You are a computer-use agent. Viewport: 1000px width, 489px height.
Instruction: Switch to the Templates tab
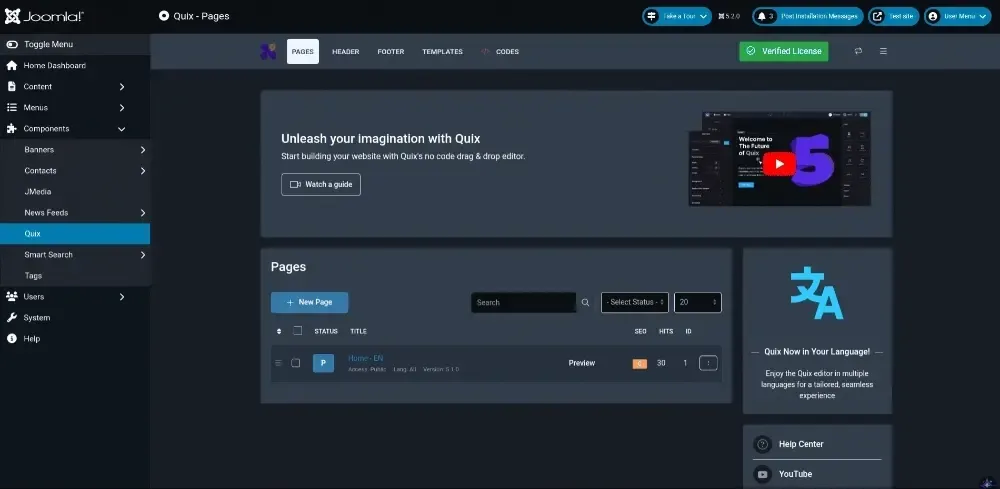pos(442,52)
